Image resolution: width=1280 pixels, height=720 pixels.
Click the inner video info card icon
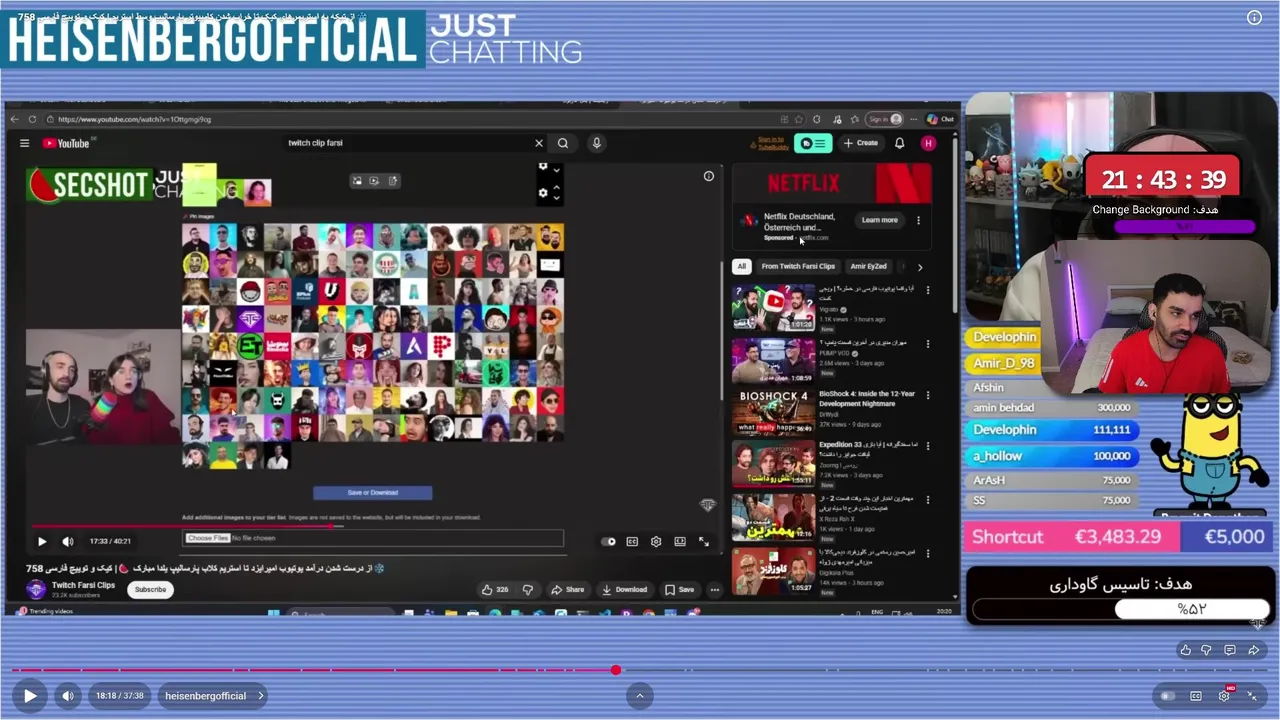[709, 176]
